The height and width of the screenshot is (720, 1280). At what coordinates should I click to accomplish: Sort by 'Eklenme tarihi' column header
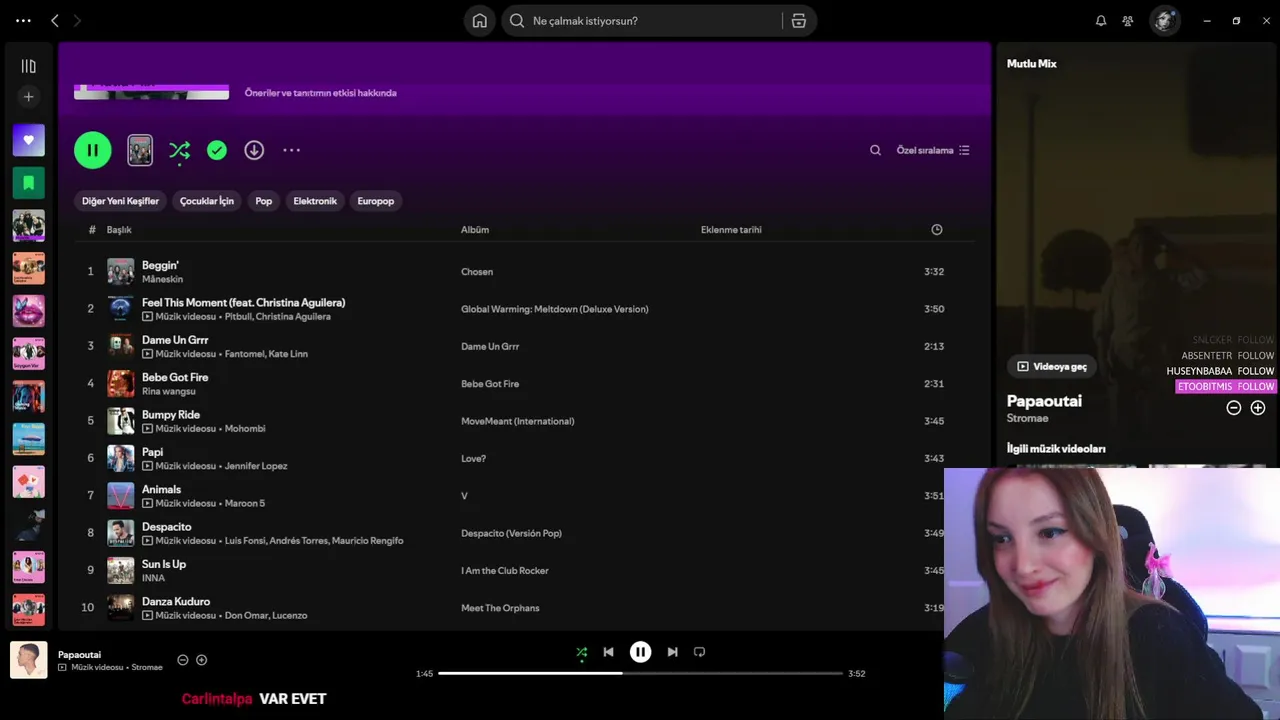(731, 230)
